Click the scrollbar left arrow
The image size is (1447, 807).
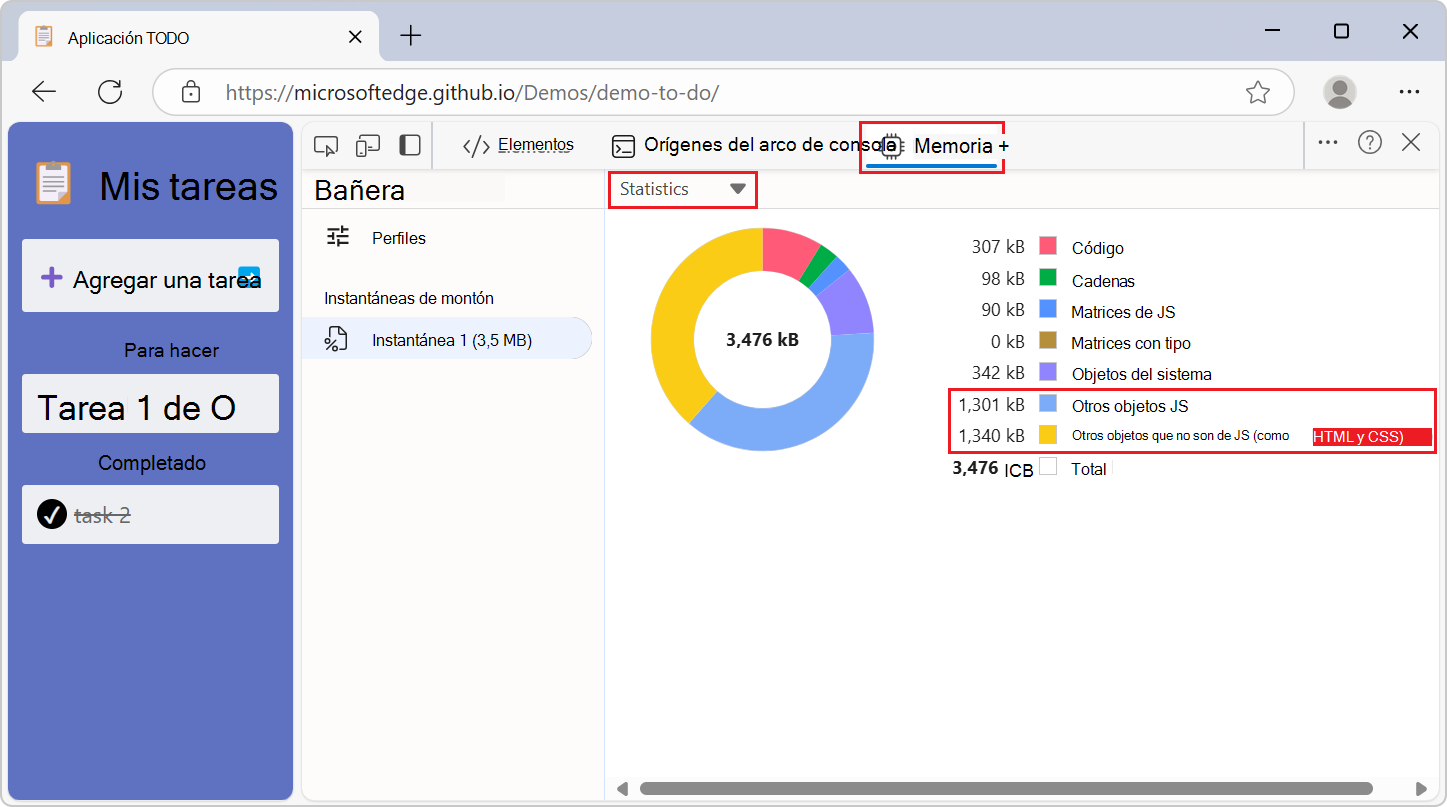click(622, 788)
